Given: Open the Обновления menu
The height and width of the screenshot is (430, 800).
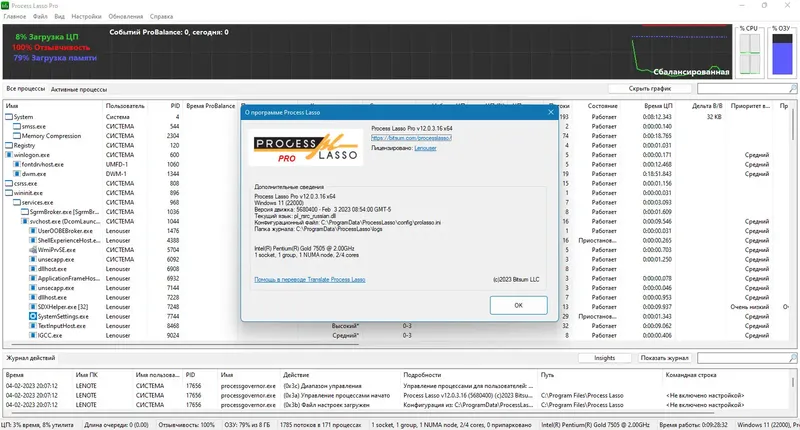Looking at the screenshot, I should [x=126, y=16].
